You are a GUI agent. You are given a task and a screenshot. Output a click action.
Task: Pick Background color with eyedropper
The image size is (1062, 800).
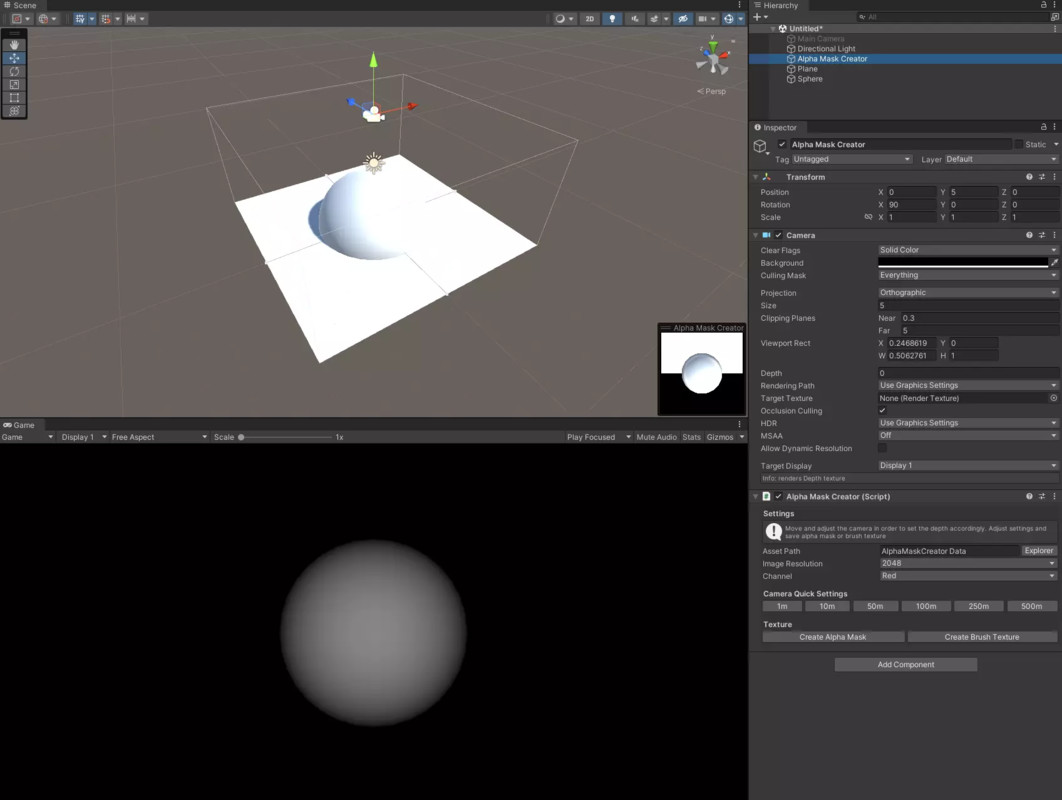pos(1054,262)
